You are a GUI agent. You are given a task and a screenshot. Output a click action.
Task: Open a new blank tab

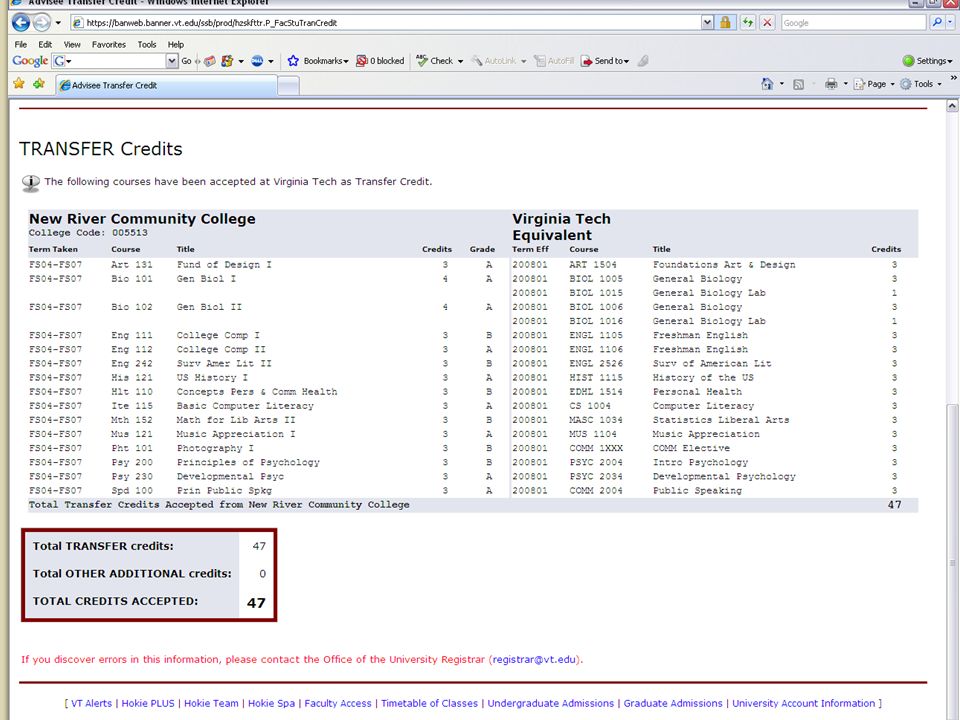click(288, 86)
